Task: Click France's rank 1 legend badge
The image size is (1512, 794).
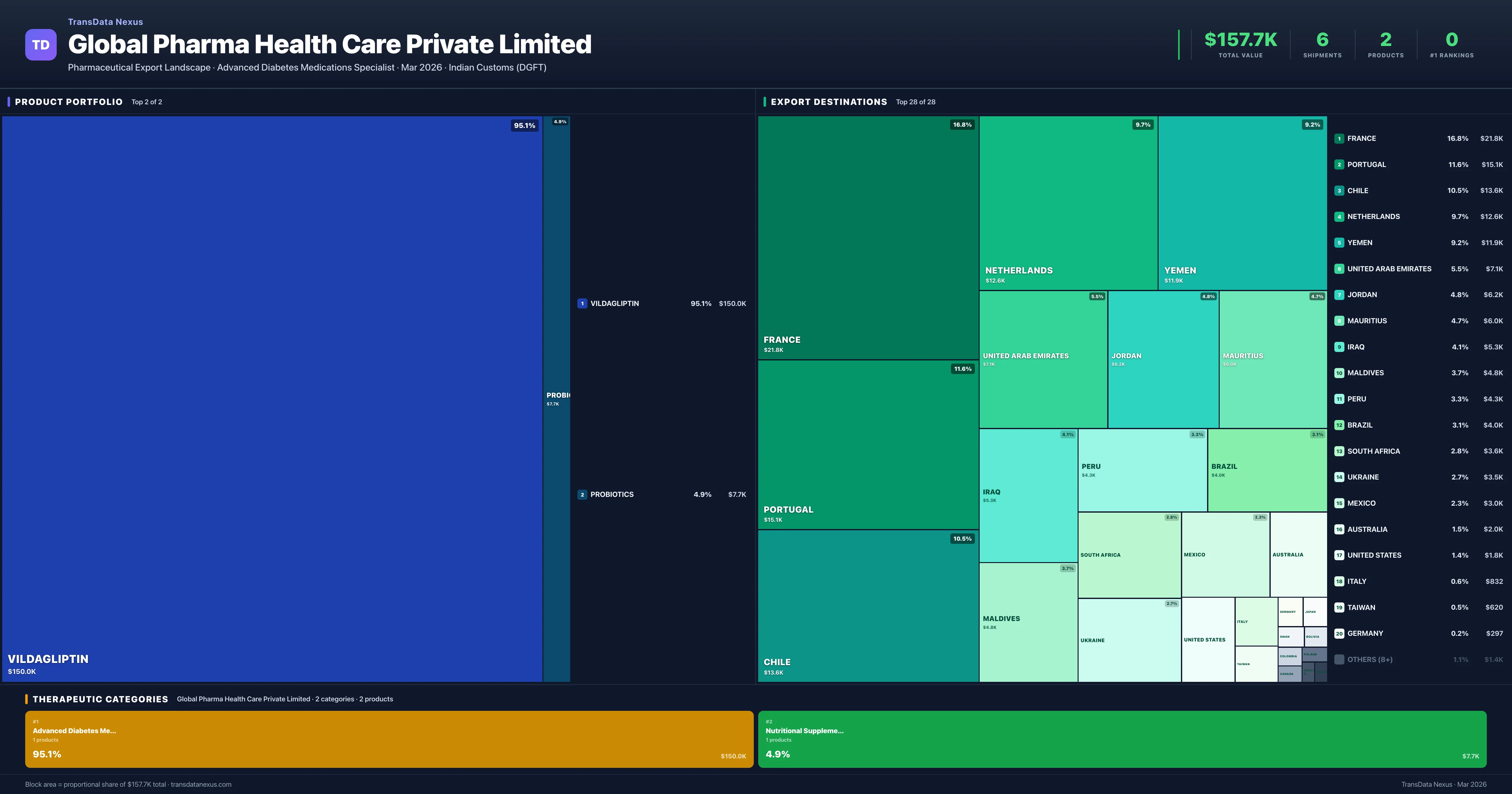Action: 1339,139
